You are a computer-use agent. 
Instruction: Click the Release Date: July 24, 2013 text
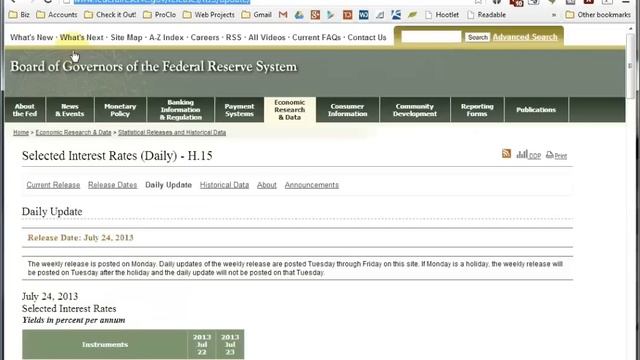pyautogui.click(x=80, y=238)
